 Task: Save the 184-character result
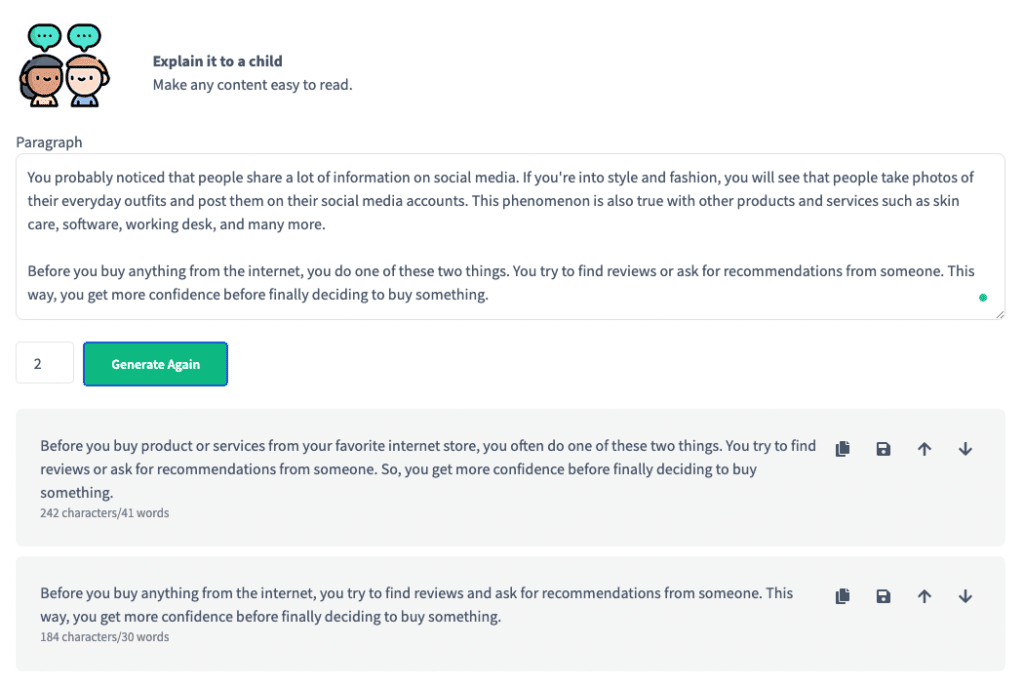[x=883, y=596]
